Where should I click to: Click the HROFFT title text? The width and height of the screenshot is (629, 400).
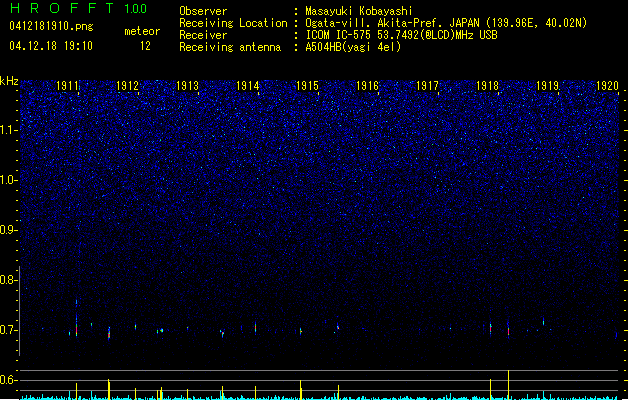(x=62, y=8)
